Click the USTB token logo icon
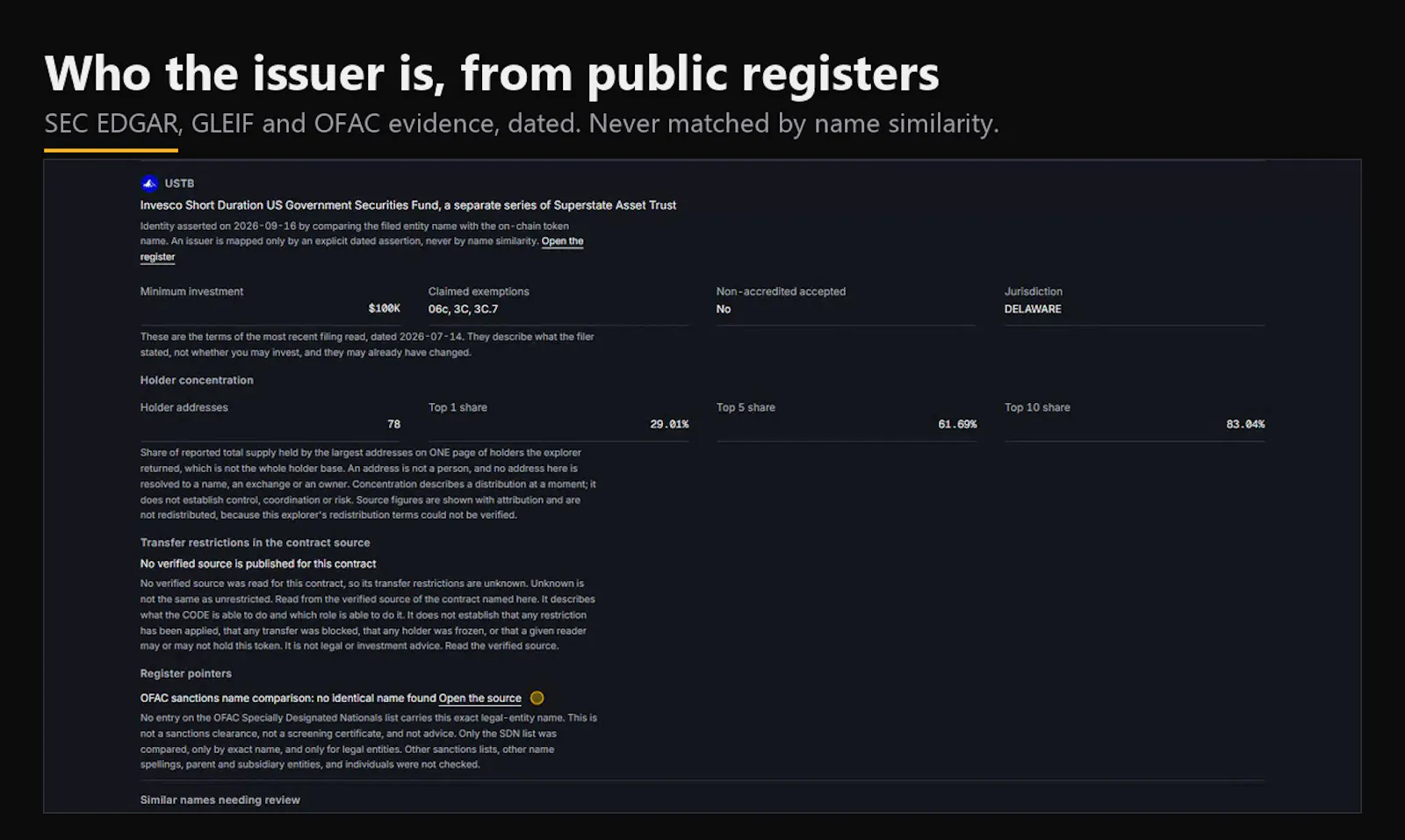The height and width of the screenshot is (840, 1405). 149,183
